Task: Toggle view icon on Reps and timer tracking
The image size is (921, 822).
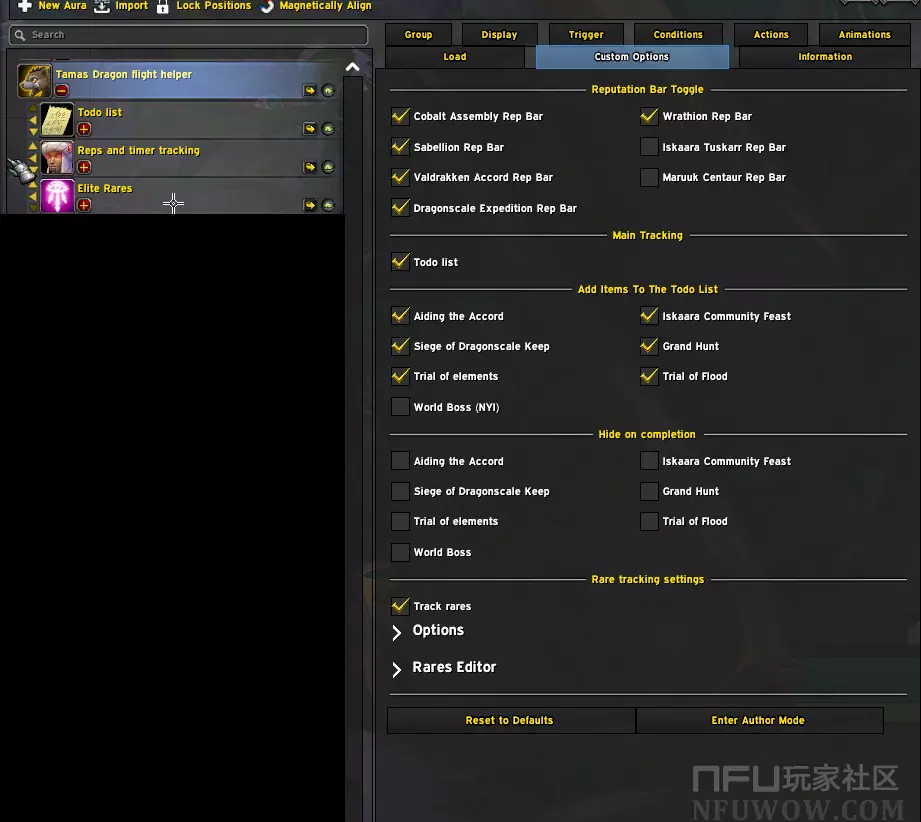Action: [x=328, y=167]
